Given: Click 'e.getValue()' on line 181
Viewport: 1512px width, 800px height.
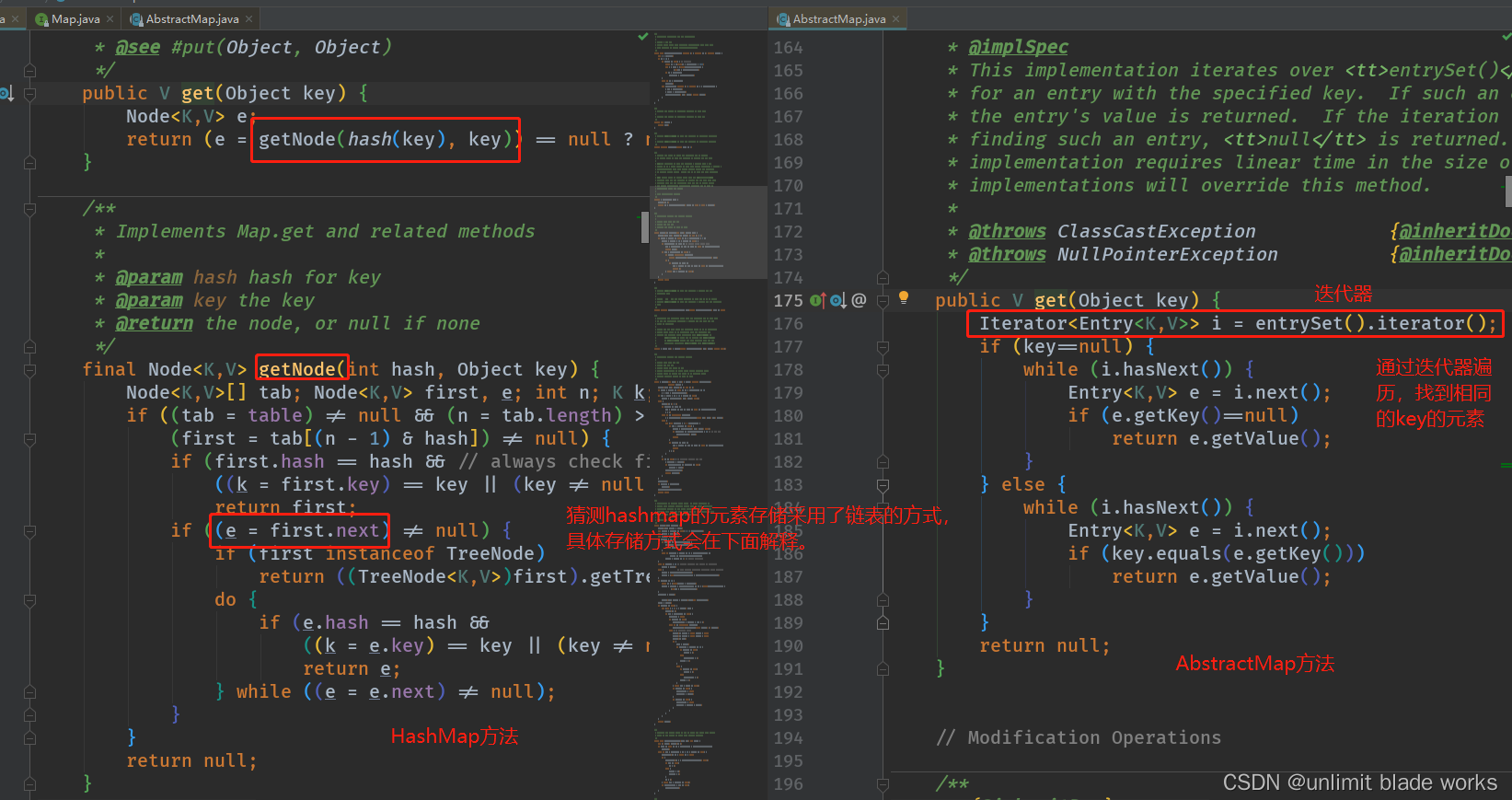Looking at the screenshot, I should 1254,438.
